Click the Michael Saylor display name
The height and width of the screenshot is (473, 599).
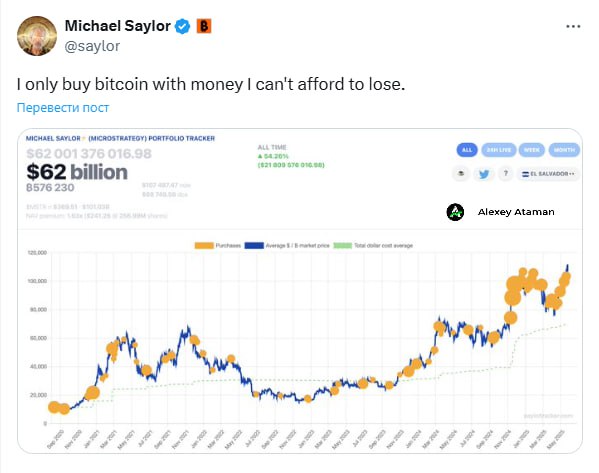pyautogui.click(x=118, y=26)
